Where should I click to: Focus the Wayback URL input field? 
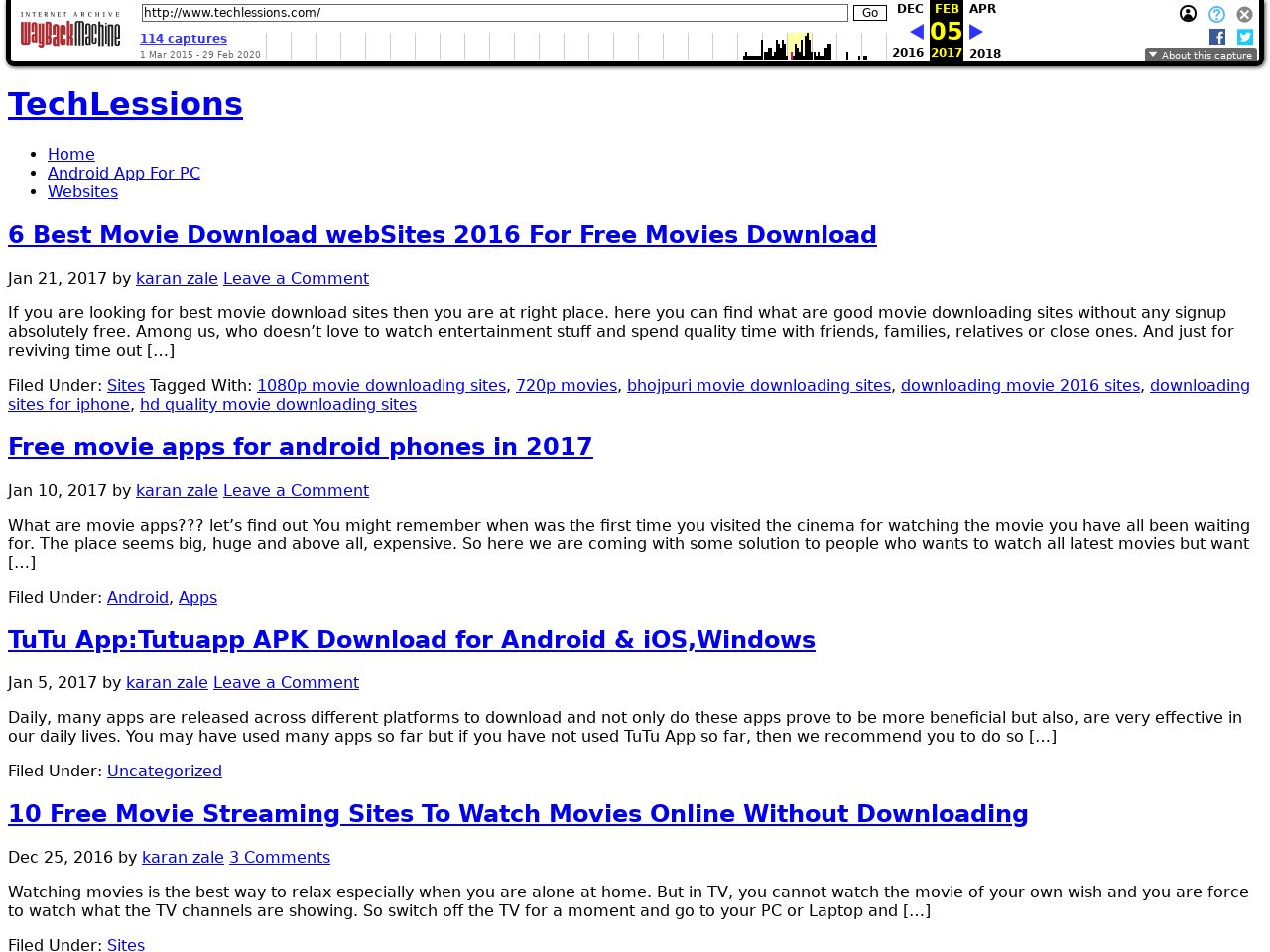(x=494, y=13)
